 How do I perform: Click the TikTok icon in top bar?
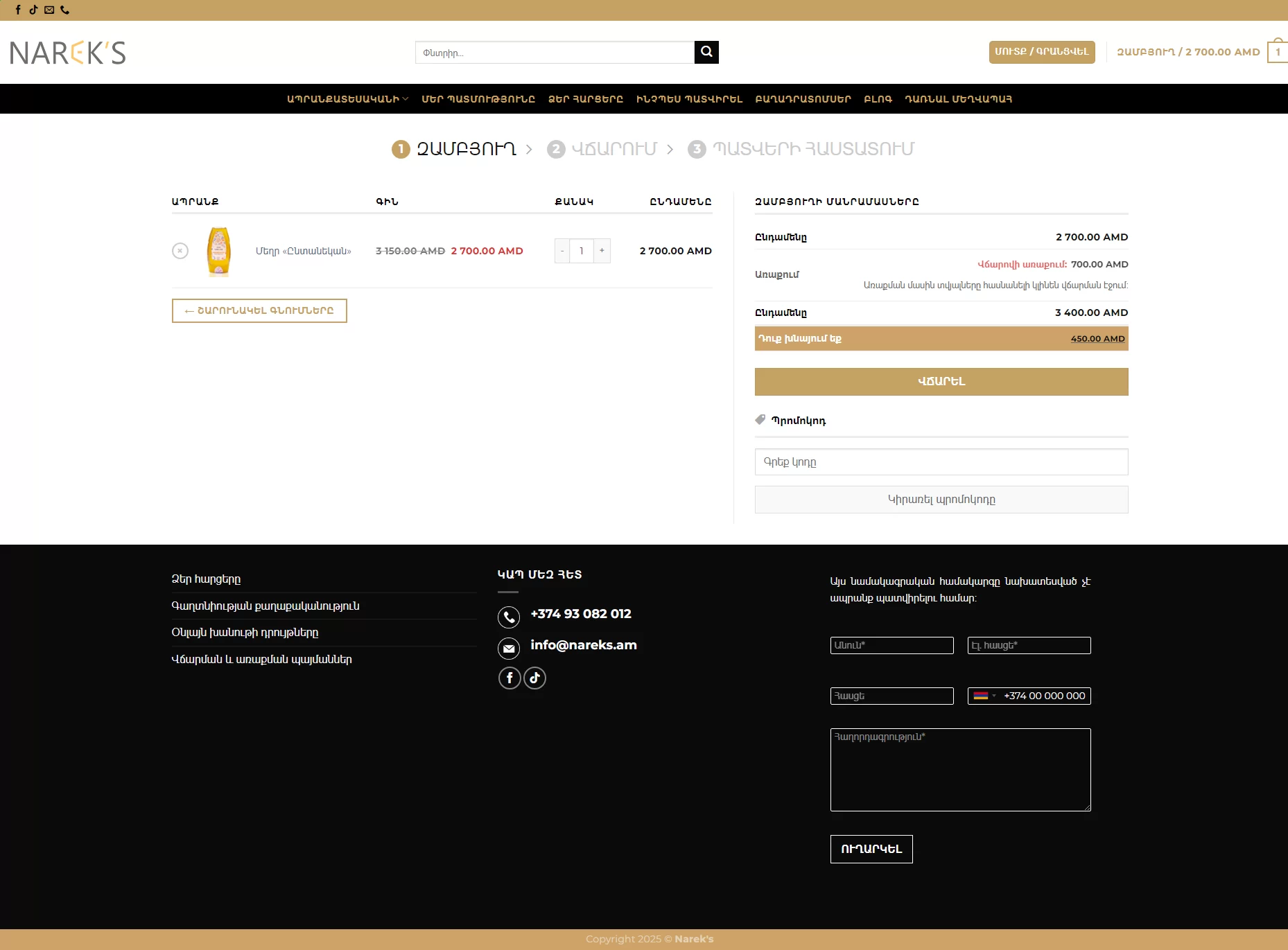click(x=33, y=10)
